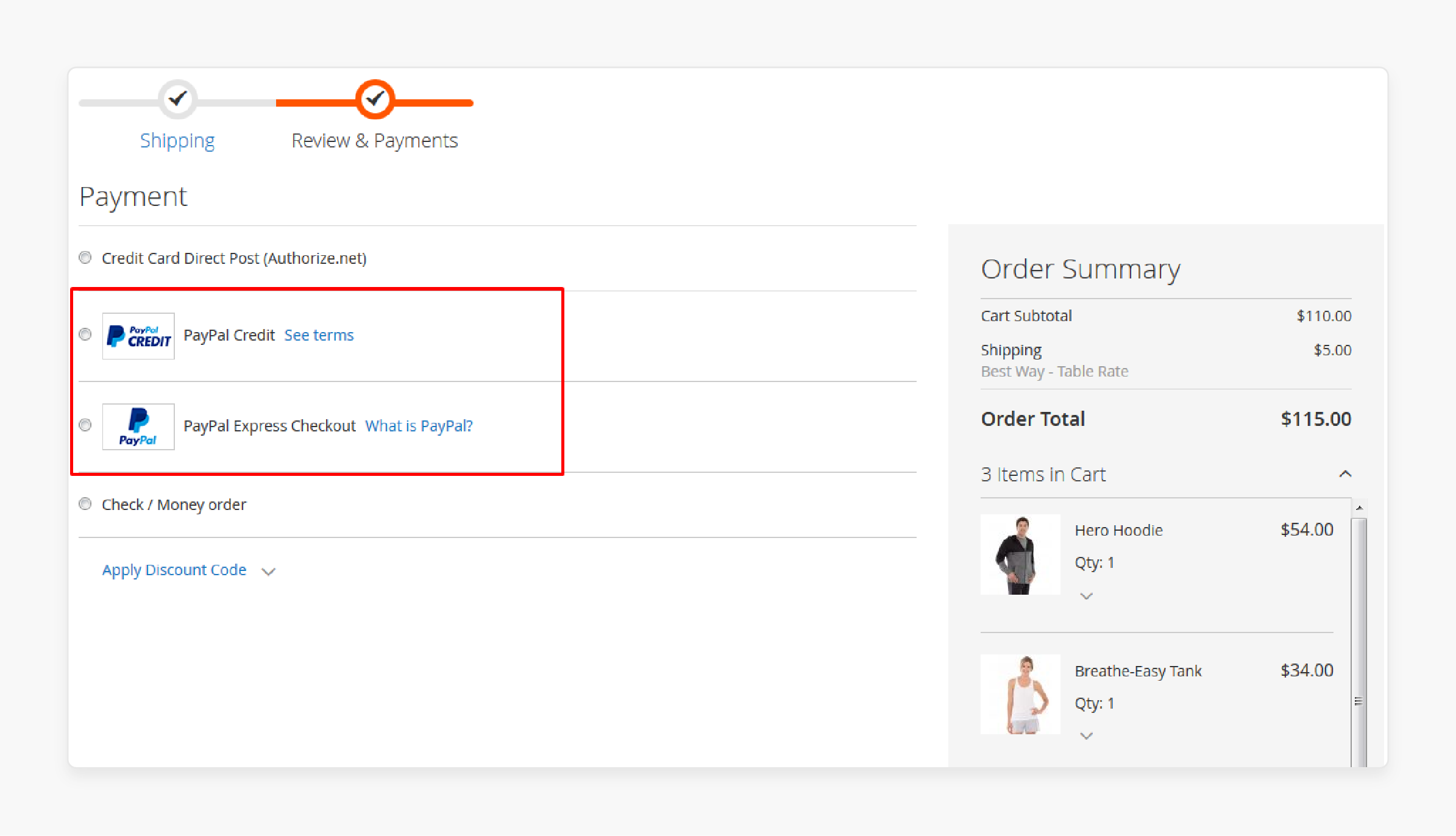Click the Hero Hoodie item expander

tap(1086, 596)
